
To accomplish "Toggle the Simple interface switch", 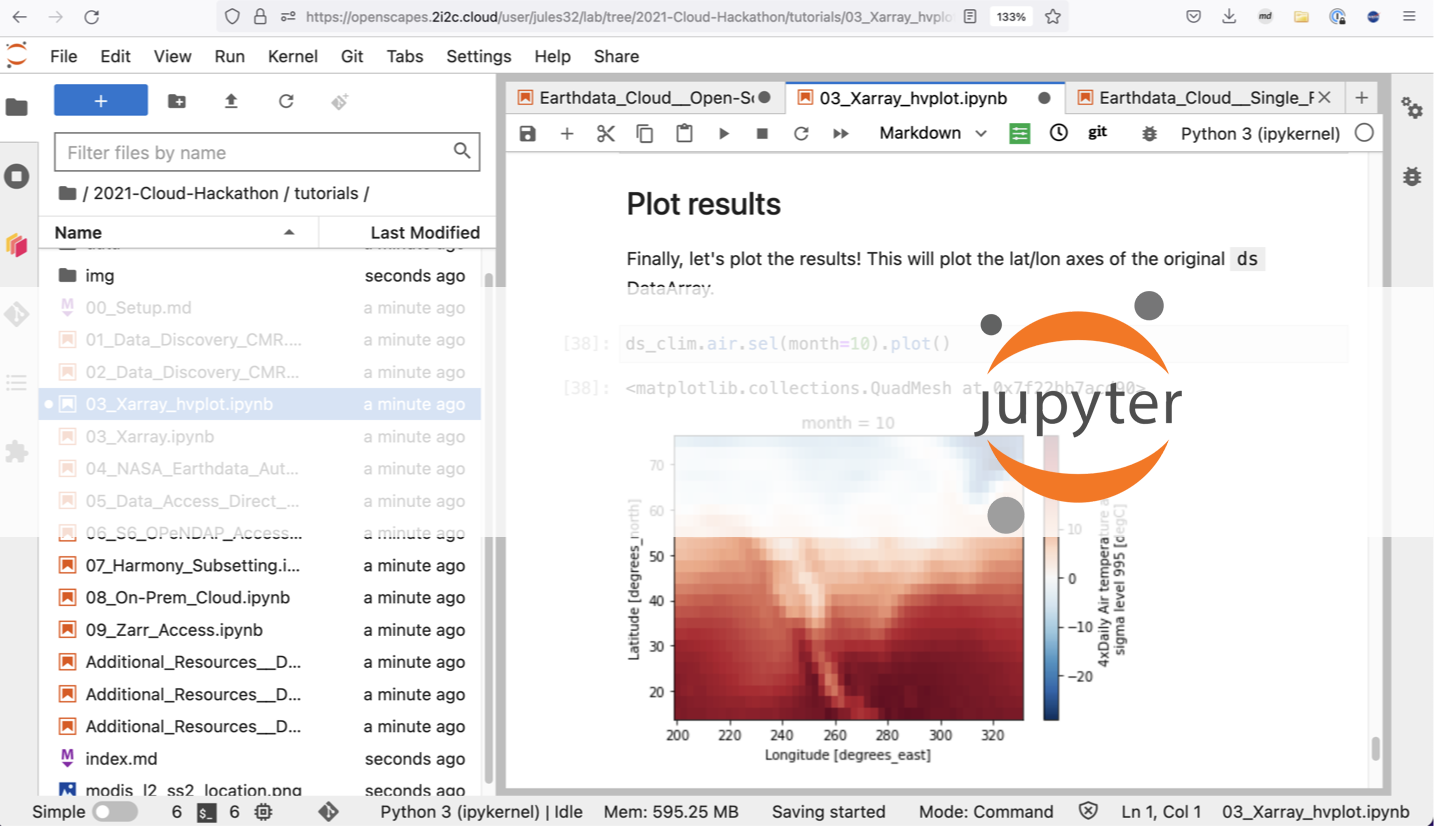I will coord(114,811).
